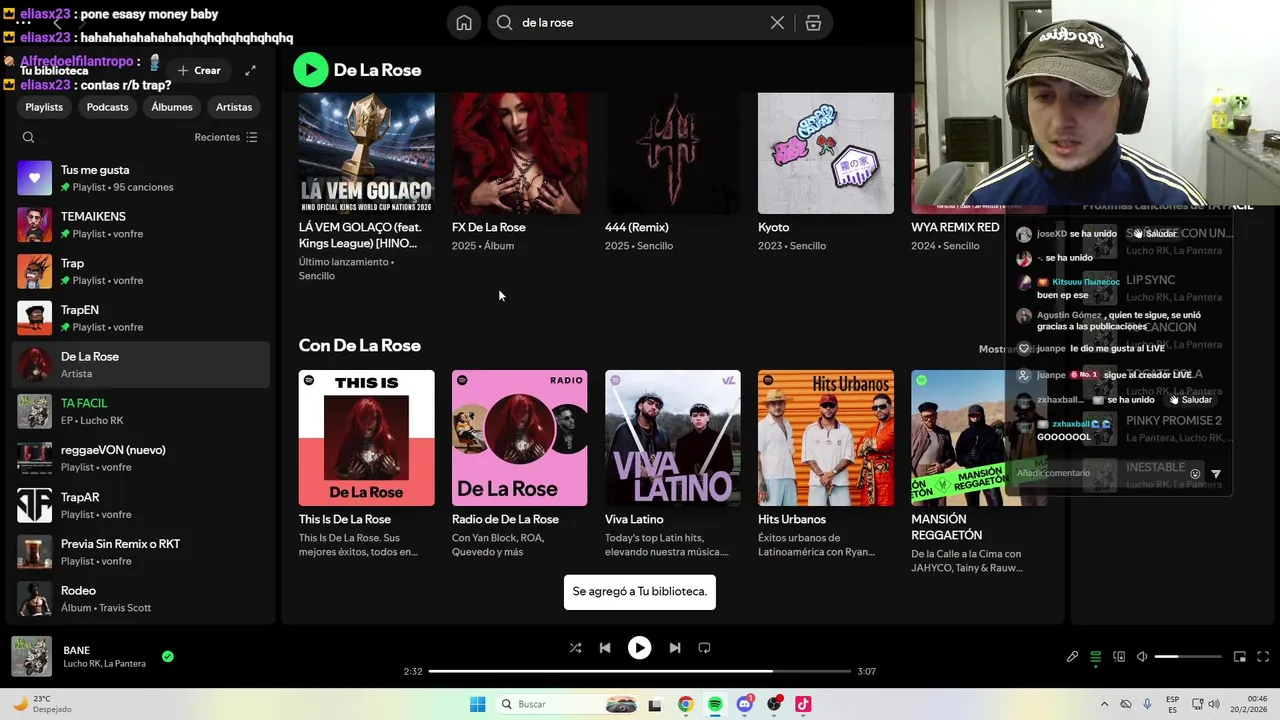Open Rodeo album by Travis Scott
Viewport: 1280px width, 720px height.
pyautogui.click(x=140, y=598)
